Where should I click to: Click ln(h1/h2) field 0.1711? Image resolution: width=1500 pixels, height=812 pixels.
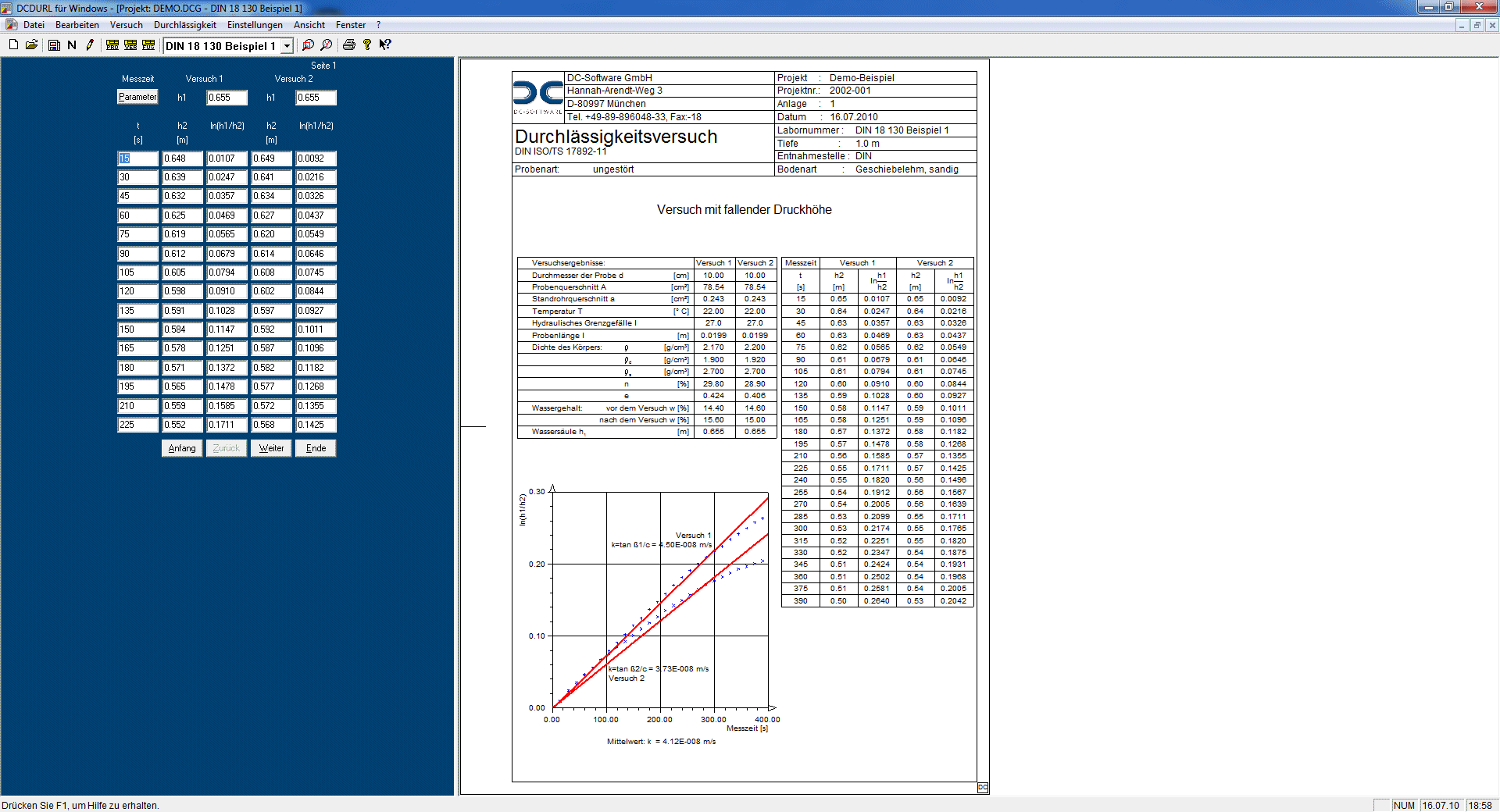point(227,425)
